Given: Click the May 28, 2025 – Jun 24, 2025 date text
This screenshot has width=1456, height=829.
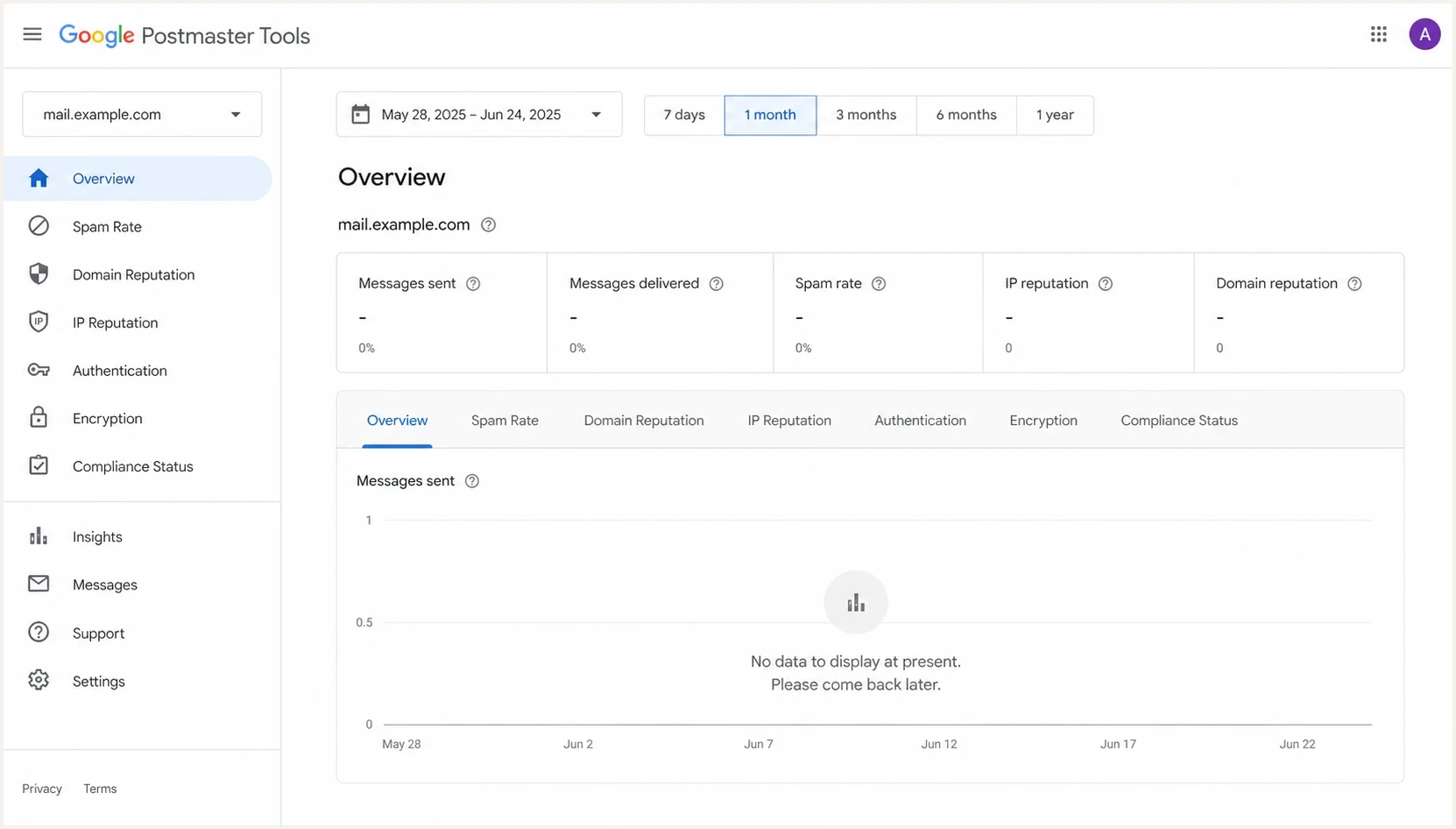Looking at the screenshot, I should pyautogui.click(x=471, y=115).
